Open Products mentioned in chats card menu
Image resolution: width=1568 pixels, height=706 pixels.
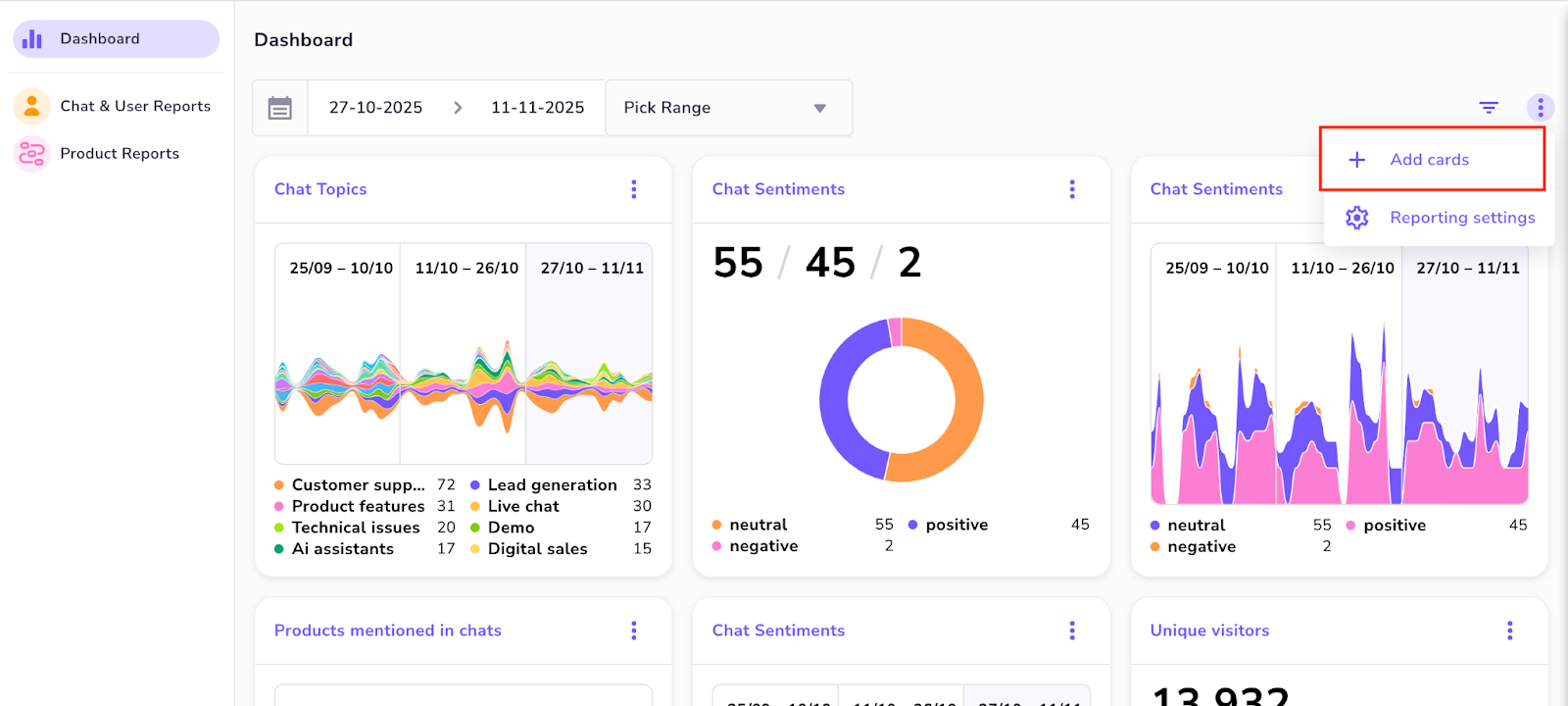click(634, 630)
